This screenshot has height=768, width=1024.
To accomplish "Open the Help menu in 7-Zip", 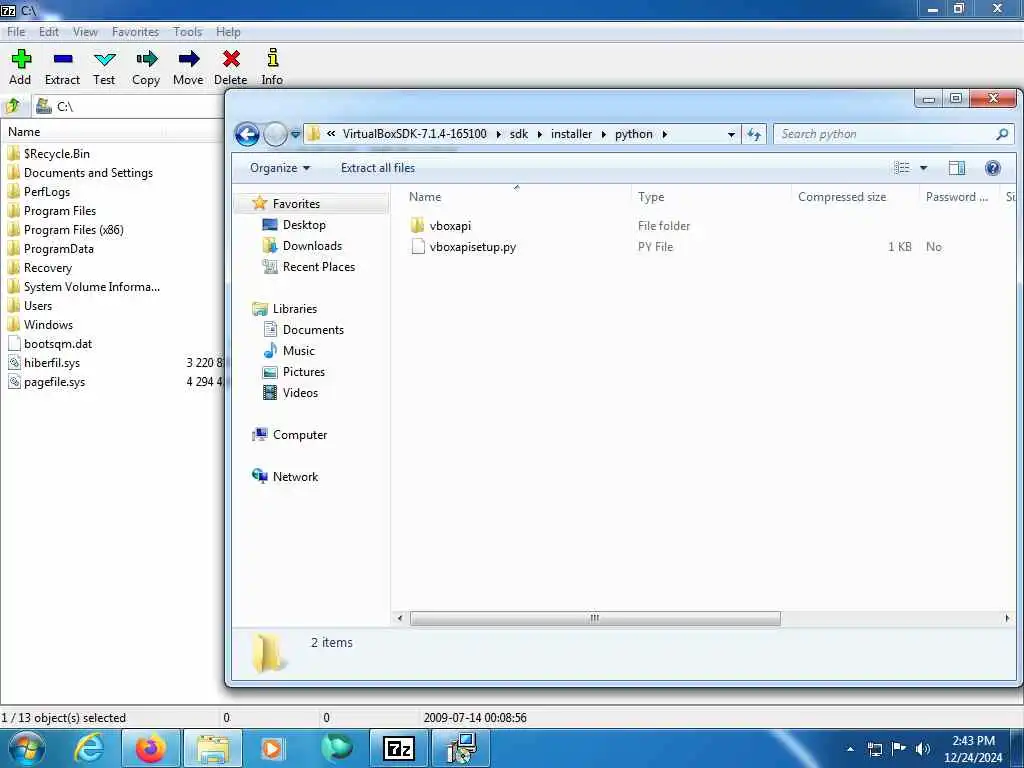I will tap(228, 31).
